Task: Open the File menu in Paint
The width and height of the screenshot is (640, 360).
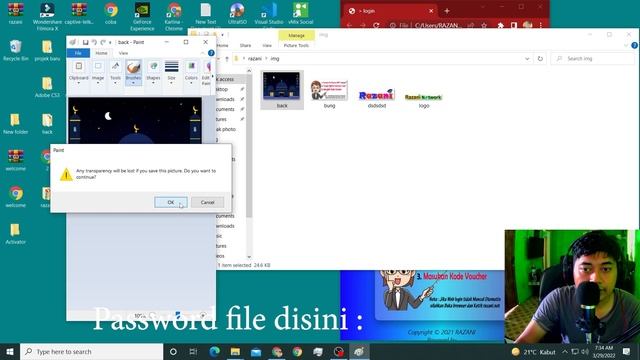Action: (78, 53)
